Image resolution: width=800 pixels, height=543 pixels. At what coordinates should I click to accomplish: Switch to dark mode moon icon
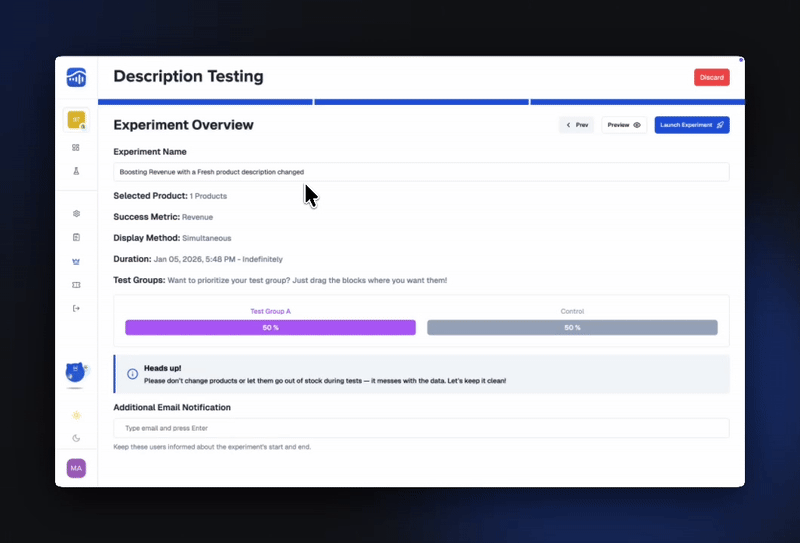point(76,438)
